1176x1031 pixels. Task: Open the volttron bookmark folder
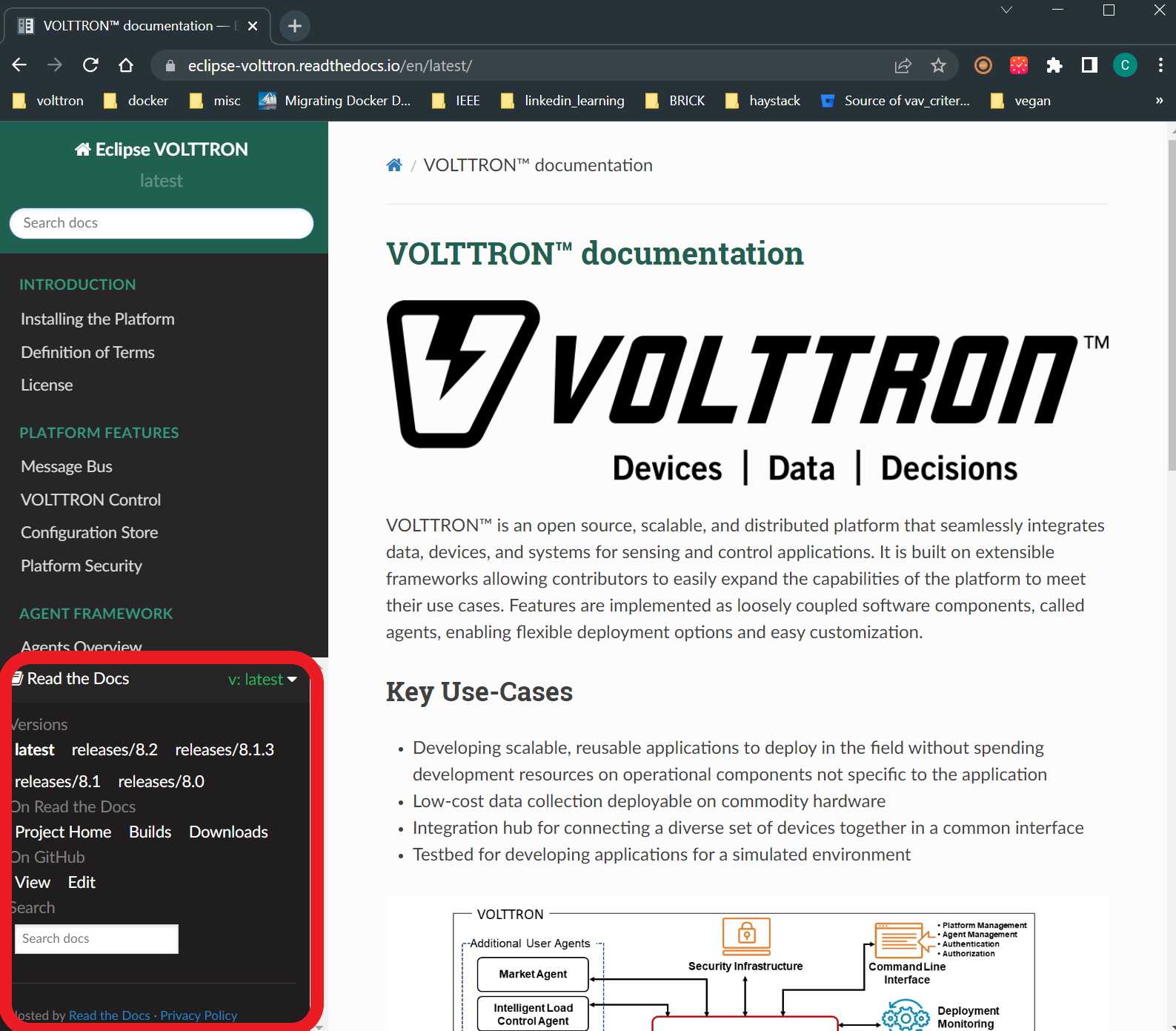pos(48,101)
